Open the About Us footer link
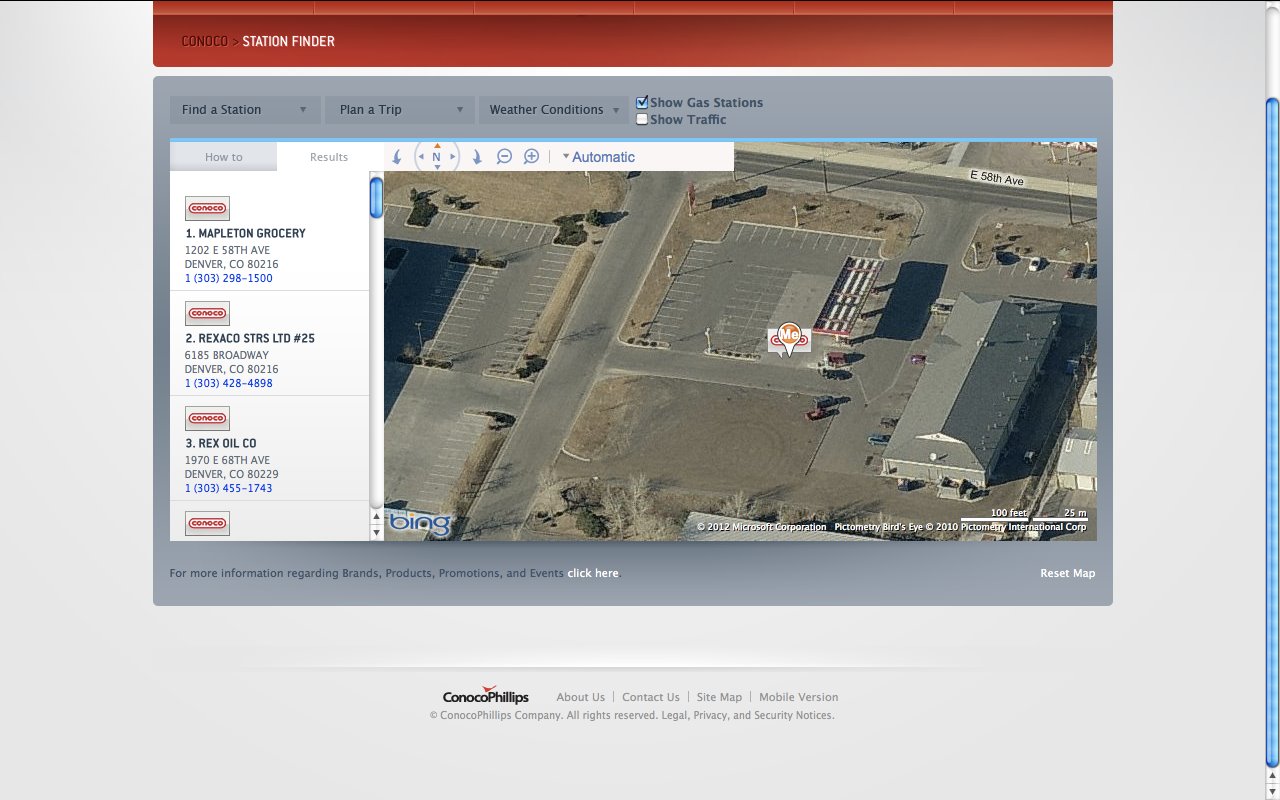Viewport: 1280px width, 800px height. click(x=580, y=697)
